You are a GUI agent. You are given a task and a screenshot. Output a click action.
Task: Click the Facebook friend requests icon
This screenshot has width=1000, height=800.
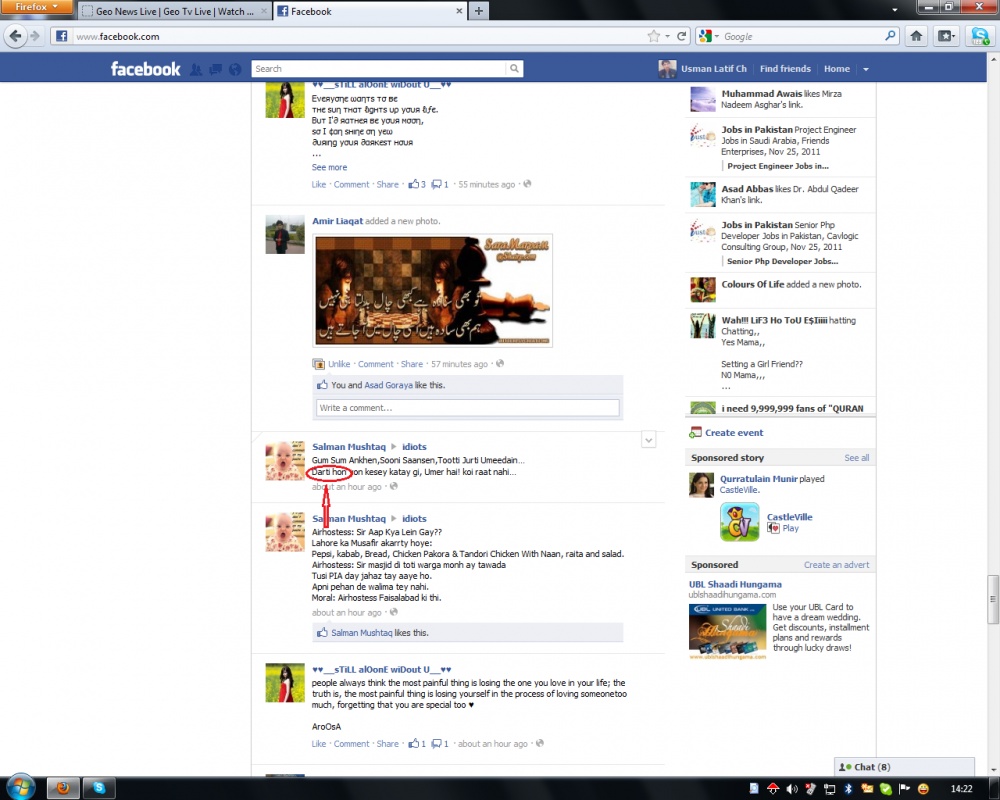pos(196,69)
